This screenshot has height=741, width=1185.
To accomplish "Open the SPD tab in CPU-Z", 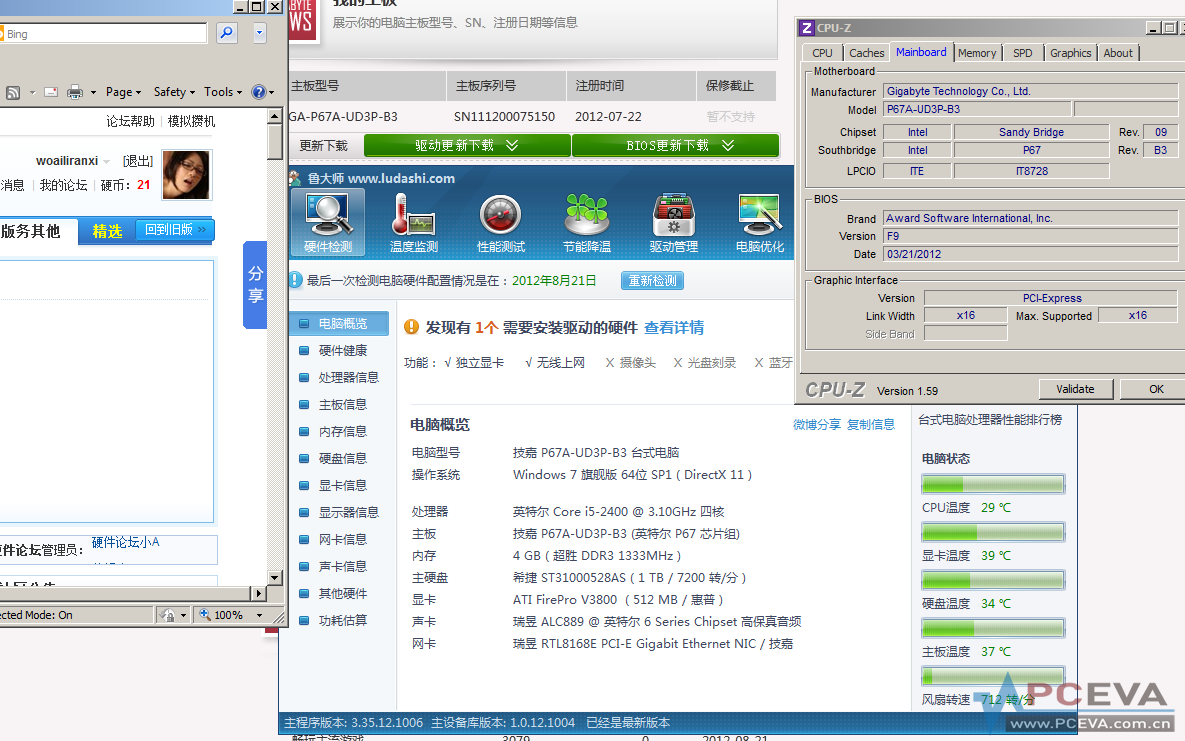I will (x=1023, y=53).
